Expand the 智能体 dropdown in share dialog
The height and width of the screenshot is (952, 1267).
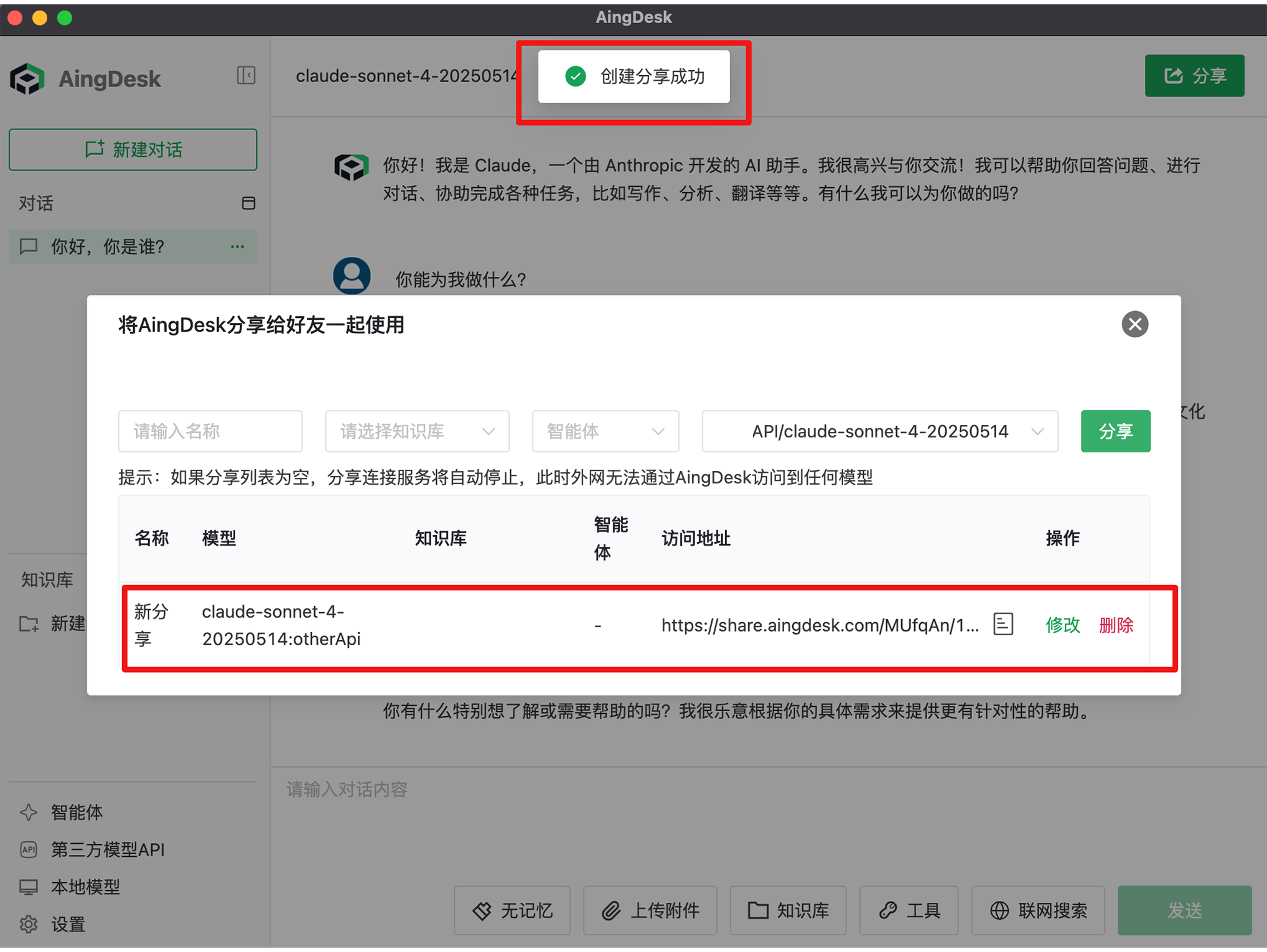click(605, 431)
